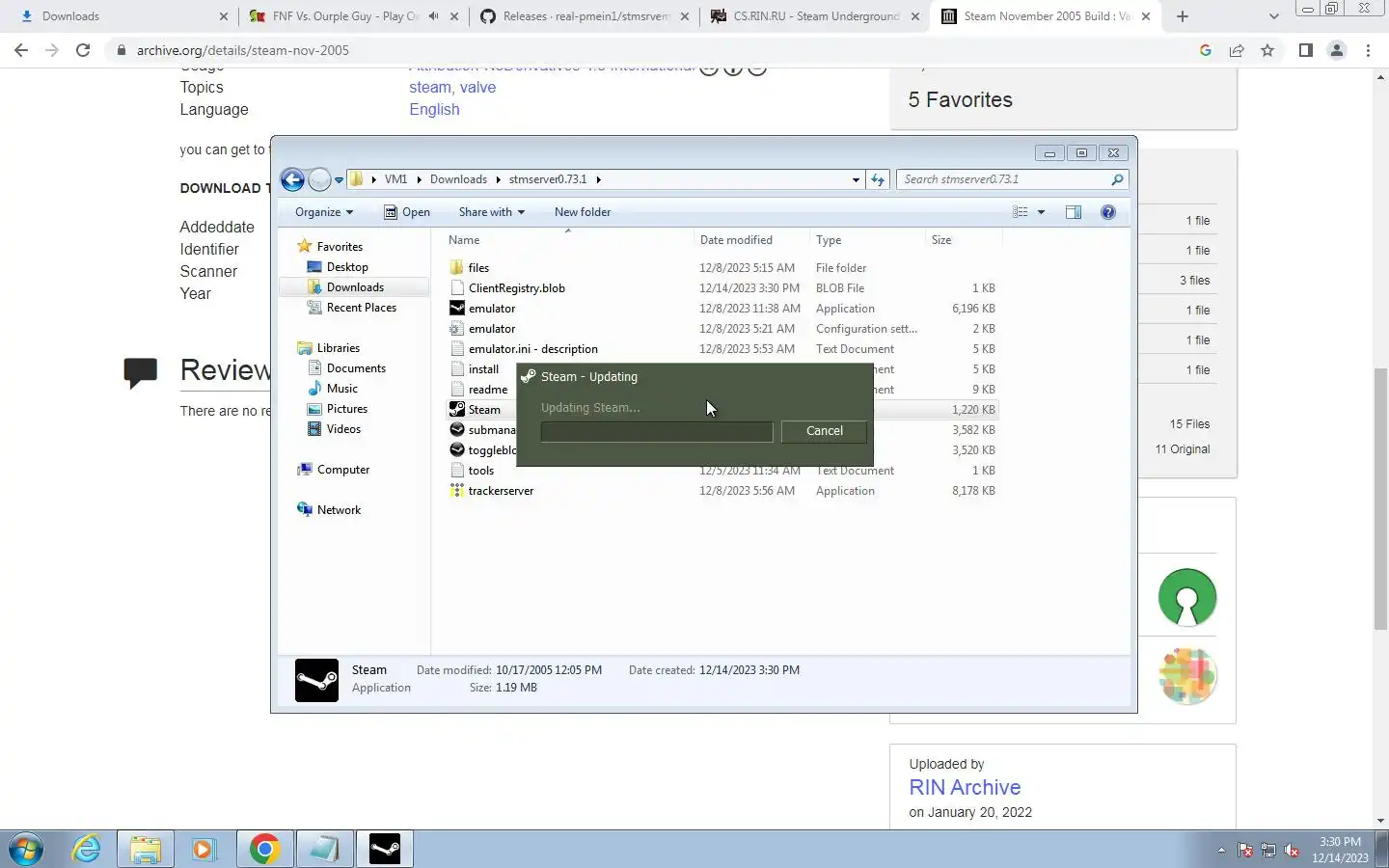The image size is (1389, 868).
Task: Open Documents library in sidebar
Action: [x=355, y=368]
